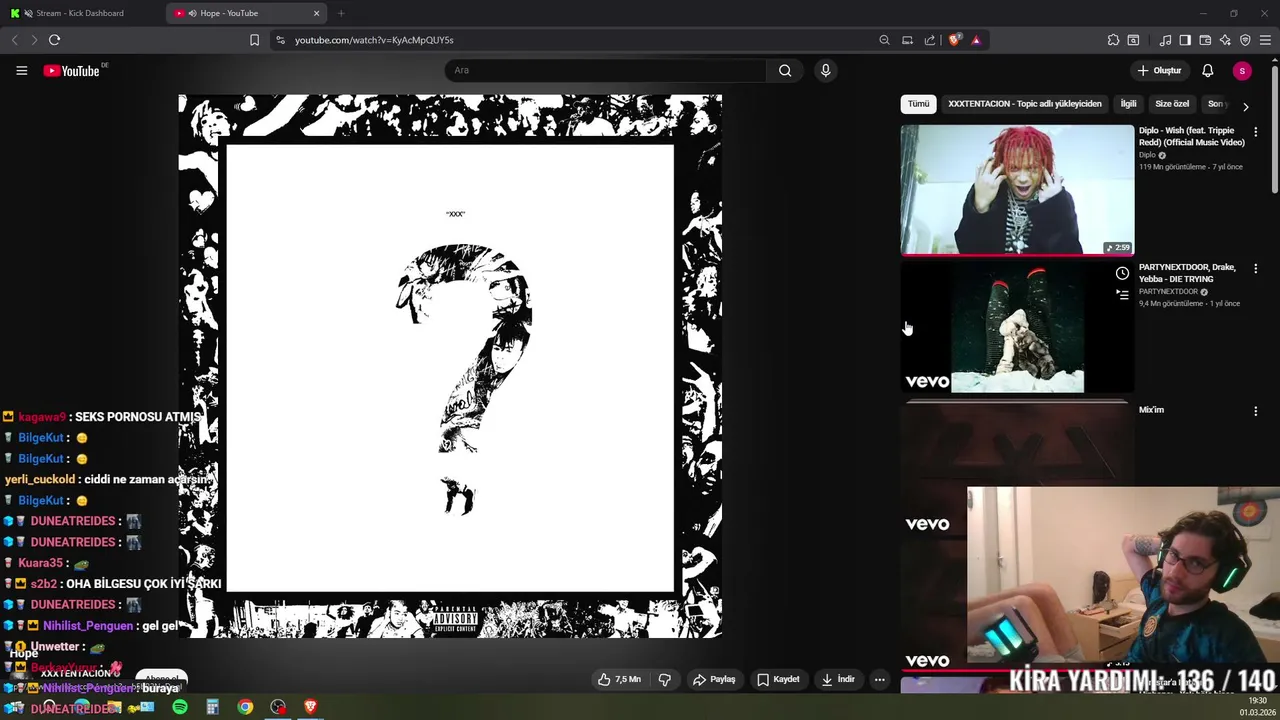The image size is (1280, 720).
Task: Dislike the Hope video
Action: pyautogui.click(x=664, y=679)
